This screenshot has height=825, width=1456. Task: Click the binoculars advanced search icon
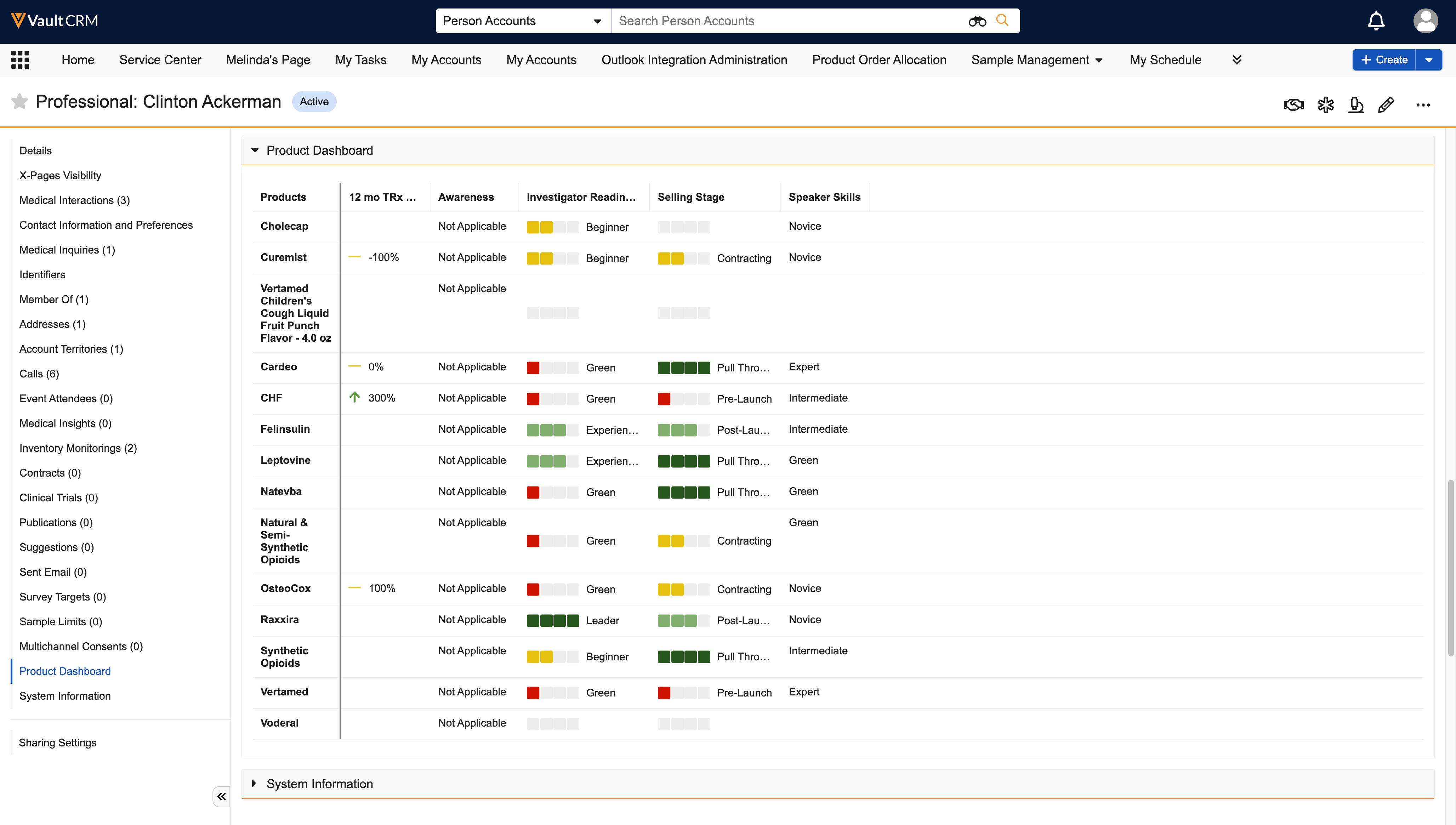point(977,21)
